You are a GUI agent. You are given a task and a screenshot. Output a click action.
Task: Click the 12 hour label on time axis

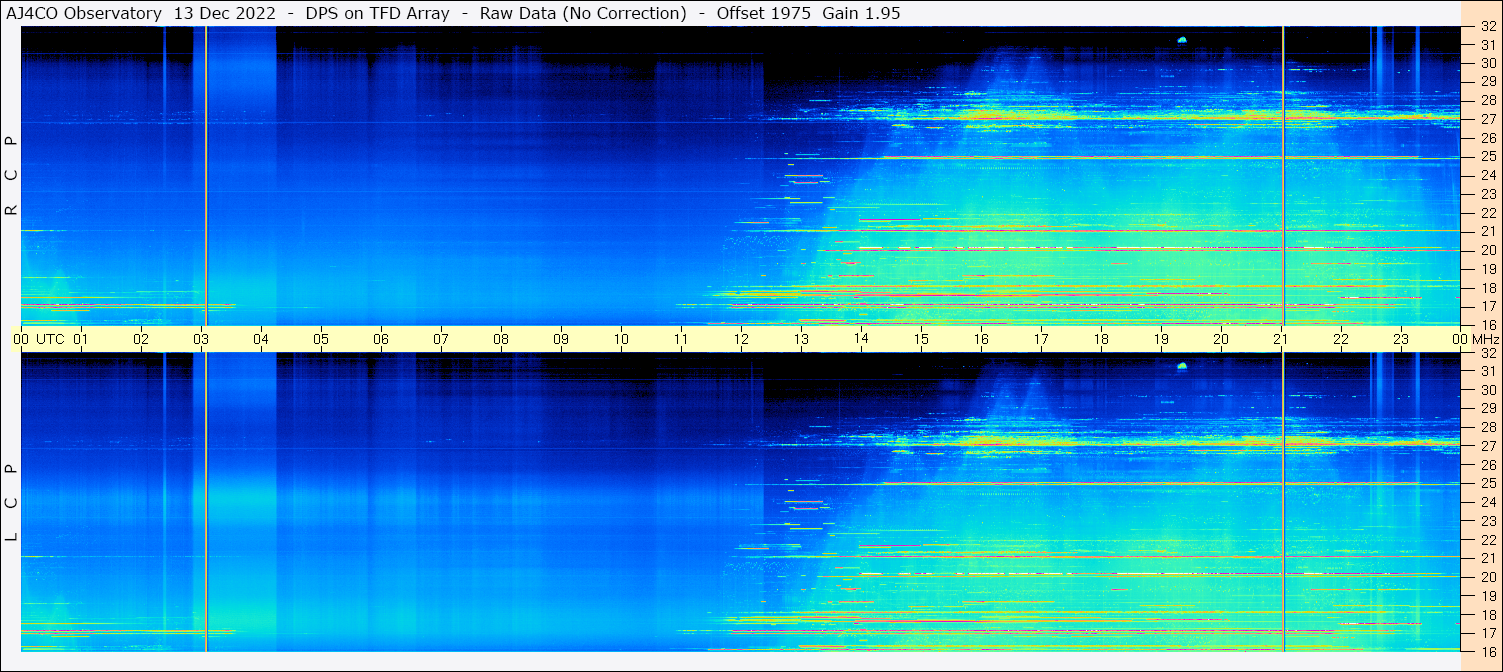(x=741, y=339)
